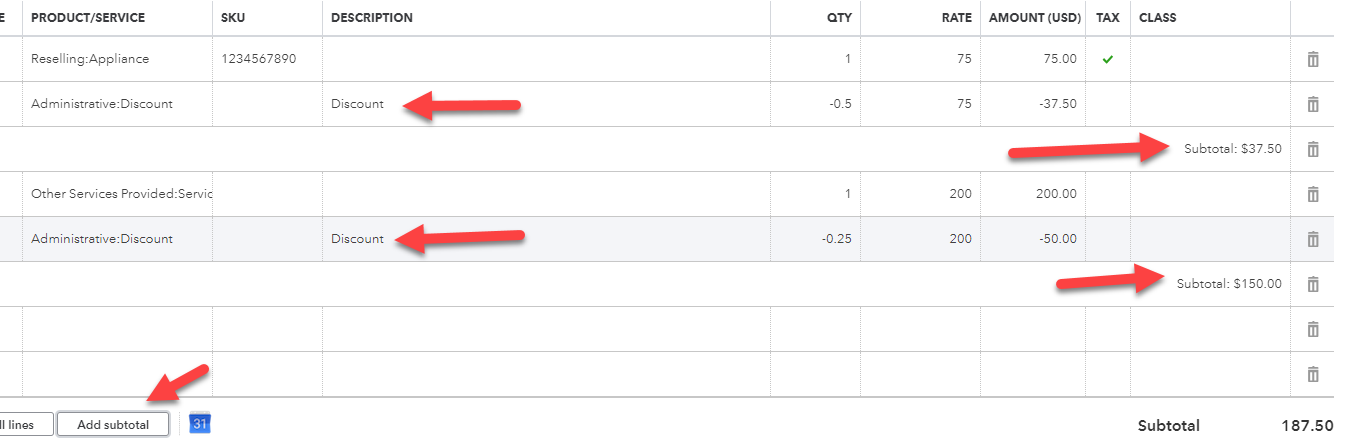Remove the $150.00 subtotal row
The width and height of the screenshot is (1346, 445).
pyautogui.click(x=1313, y=284)
